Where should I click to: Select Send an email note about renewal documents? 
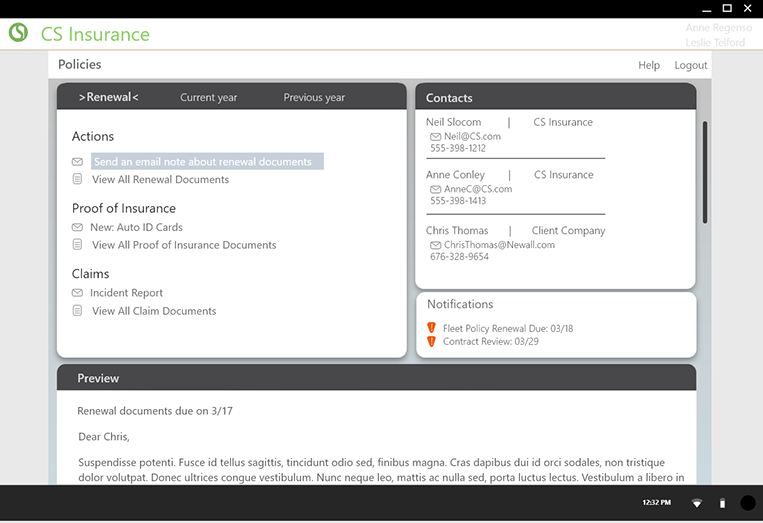coord(207,162)
